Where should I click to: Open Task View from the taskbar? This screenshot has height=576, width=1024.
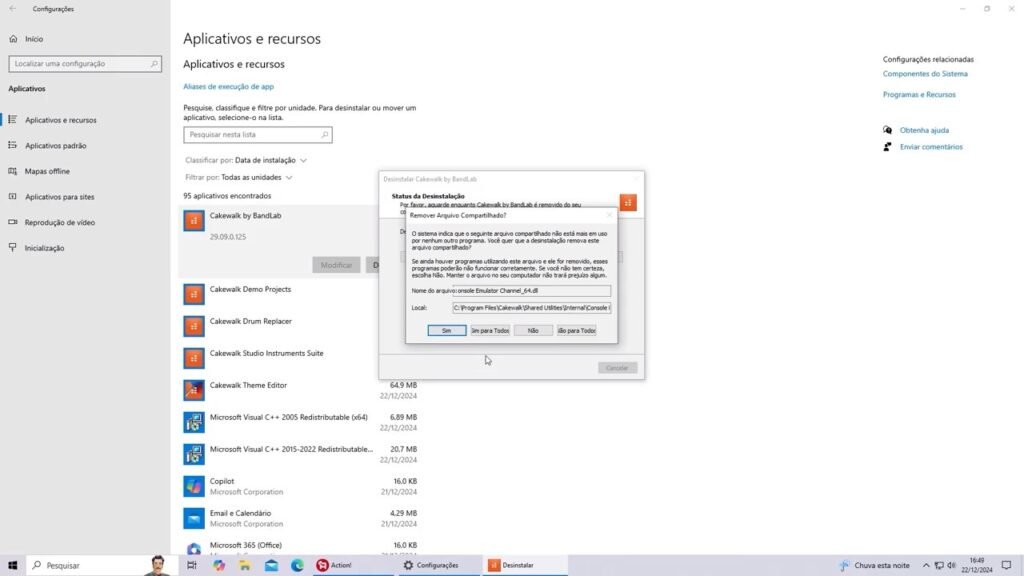[x=191, y=566]
